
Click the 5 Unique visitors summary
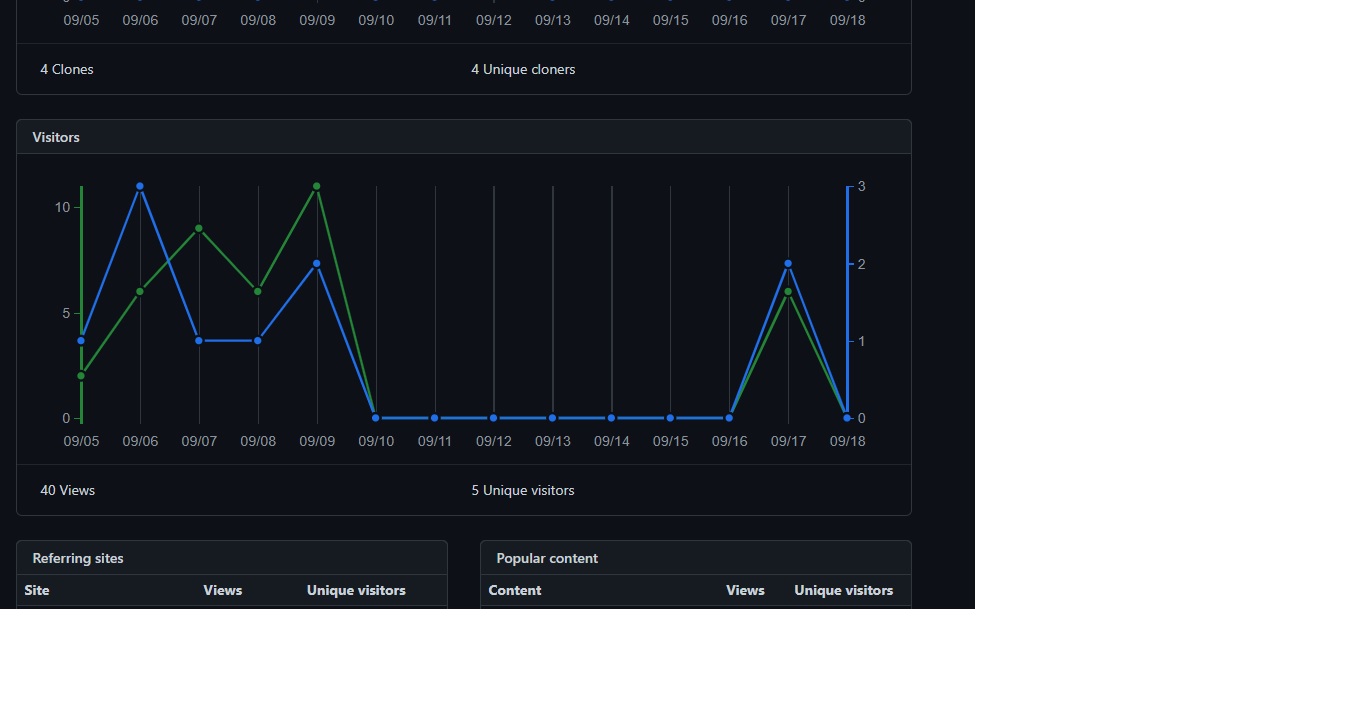tap(522, 490)
